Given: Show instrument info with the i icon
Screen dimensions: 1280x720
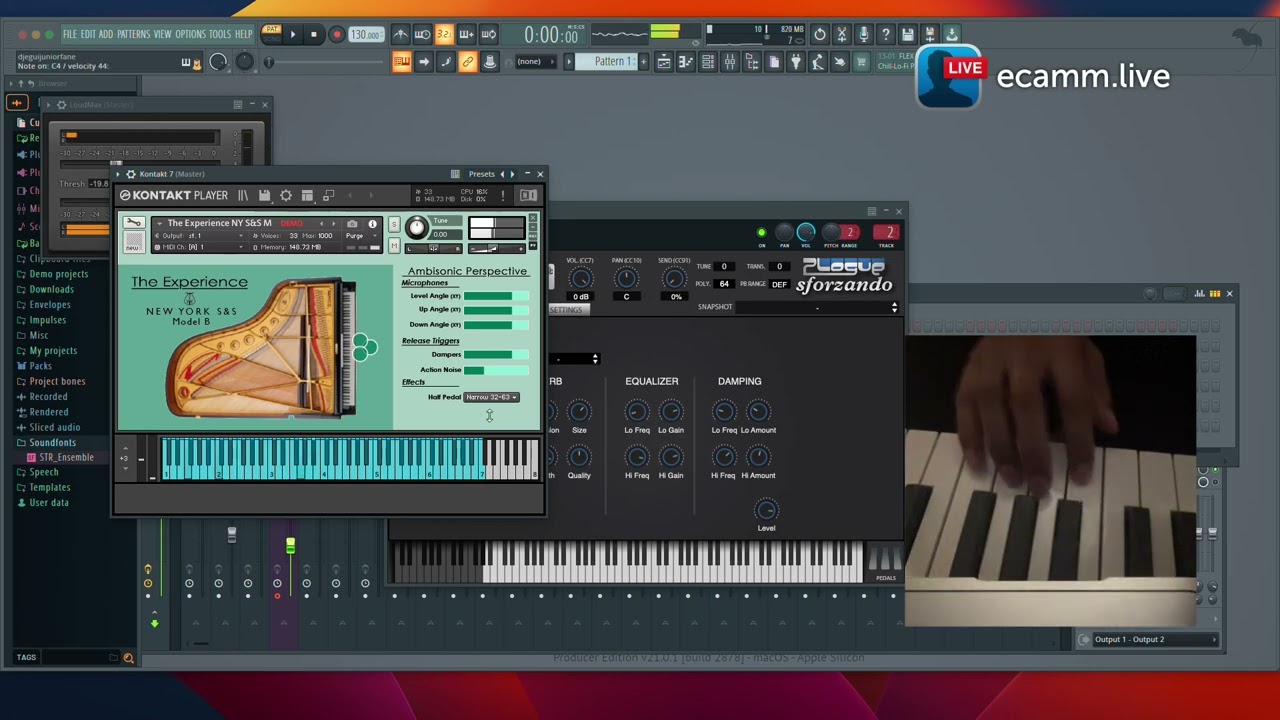Looking at the screenshot, I should [x=372, y=224].
